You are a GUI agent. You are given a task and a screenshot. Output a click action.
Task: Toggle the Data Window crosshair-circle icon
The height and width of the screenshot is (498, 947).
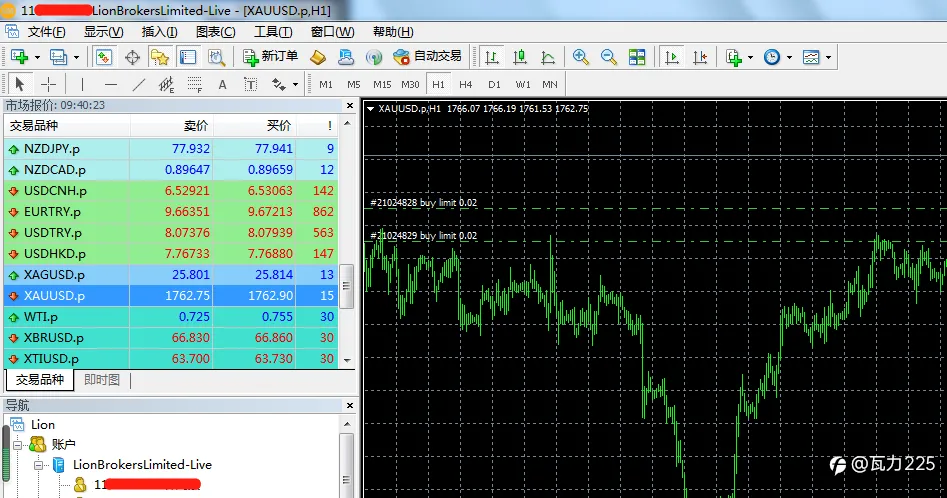tap(132, 57)
